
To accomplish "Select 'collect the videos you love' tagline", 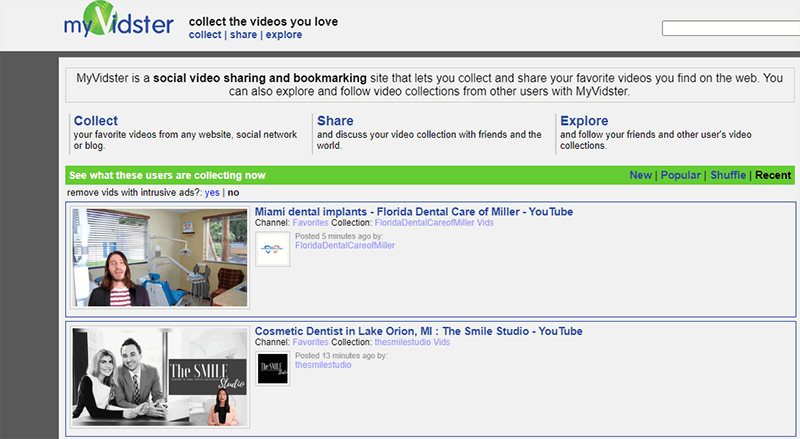I will pos(263,21).
